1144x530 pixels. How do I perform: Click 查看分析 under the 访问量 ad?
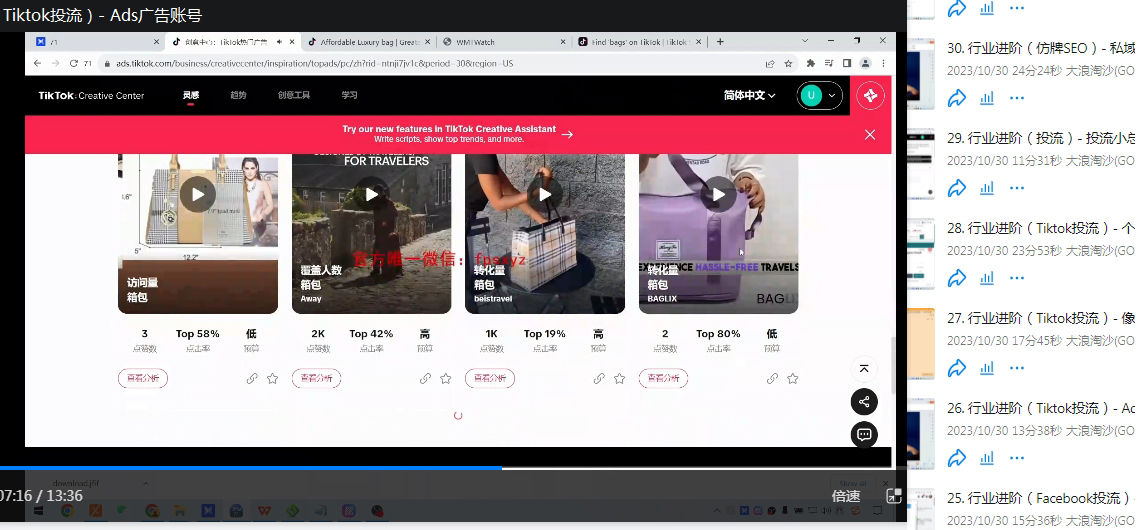(x=143, y=378)
